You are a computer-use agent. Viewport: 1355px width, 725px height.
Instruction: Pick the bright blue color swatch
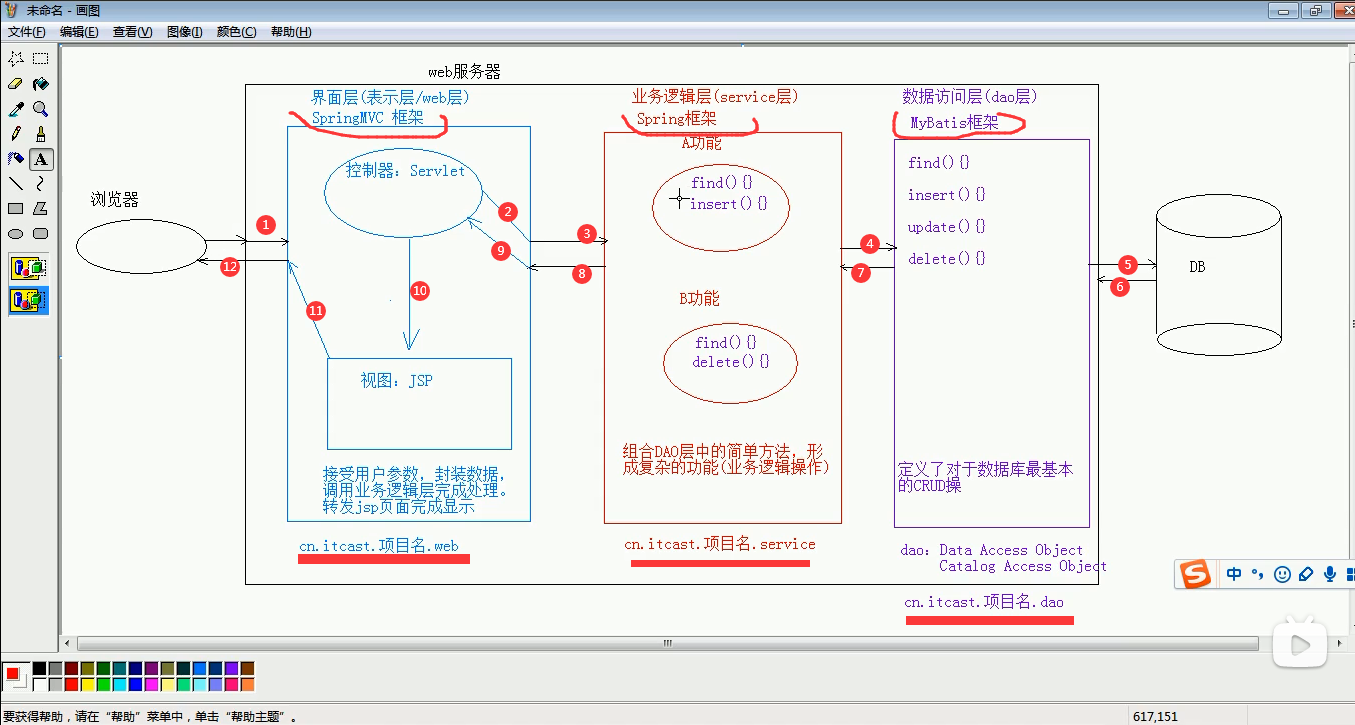click(135, 684)
